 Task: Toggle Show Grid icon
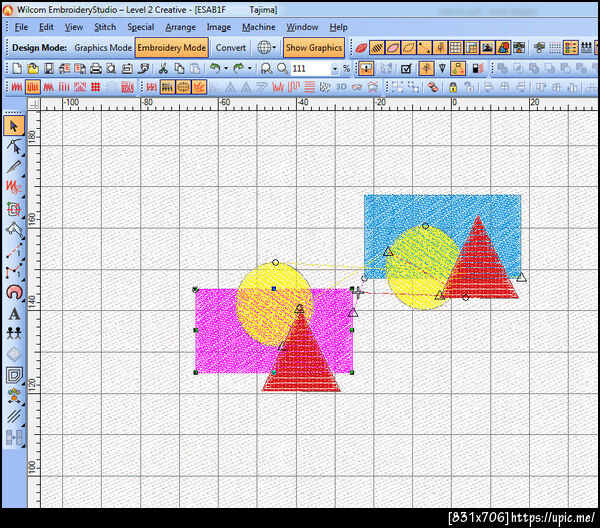point(455,48)
